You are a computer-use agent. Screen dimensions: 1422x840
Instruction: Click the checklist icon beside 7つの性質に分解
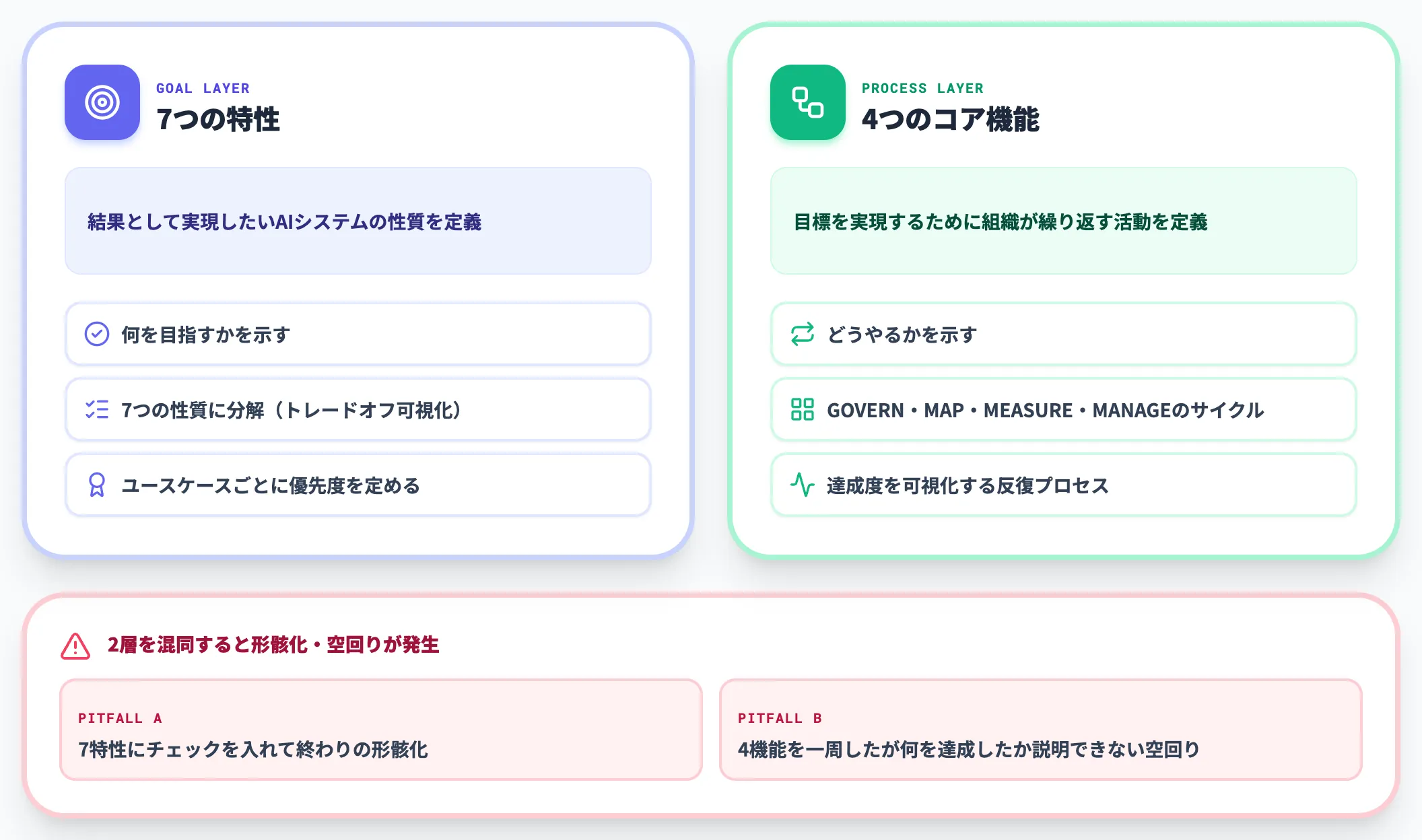[x=97, y=409]
